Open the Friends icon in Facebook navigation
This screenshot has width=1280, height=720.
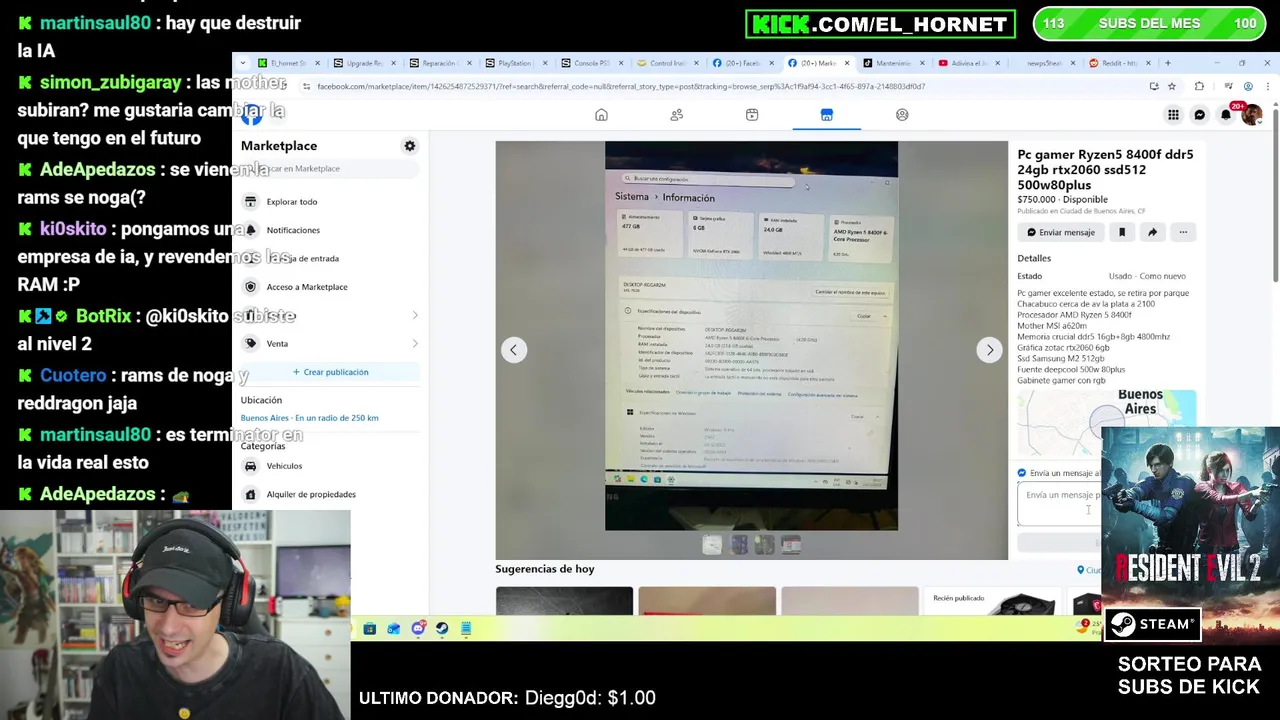677,115
